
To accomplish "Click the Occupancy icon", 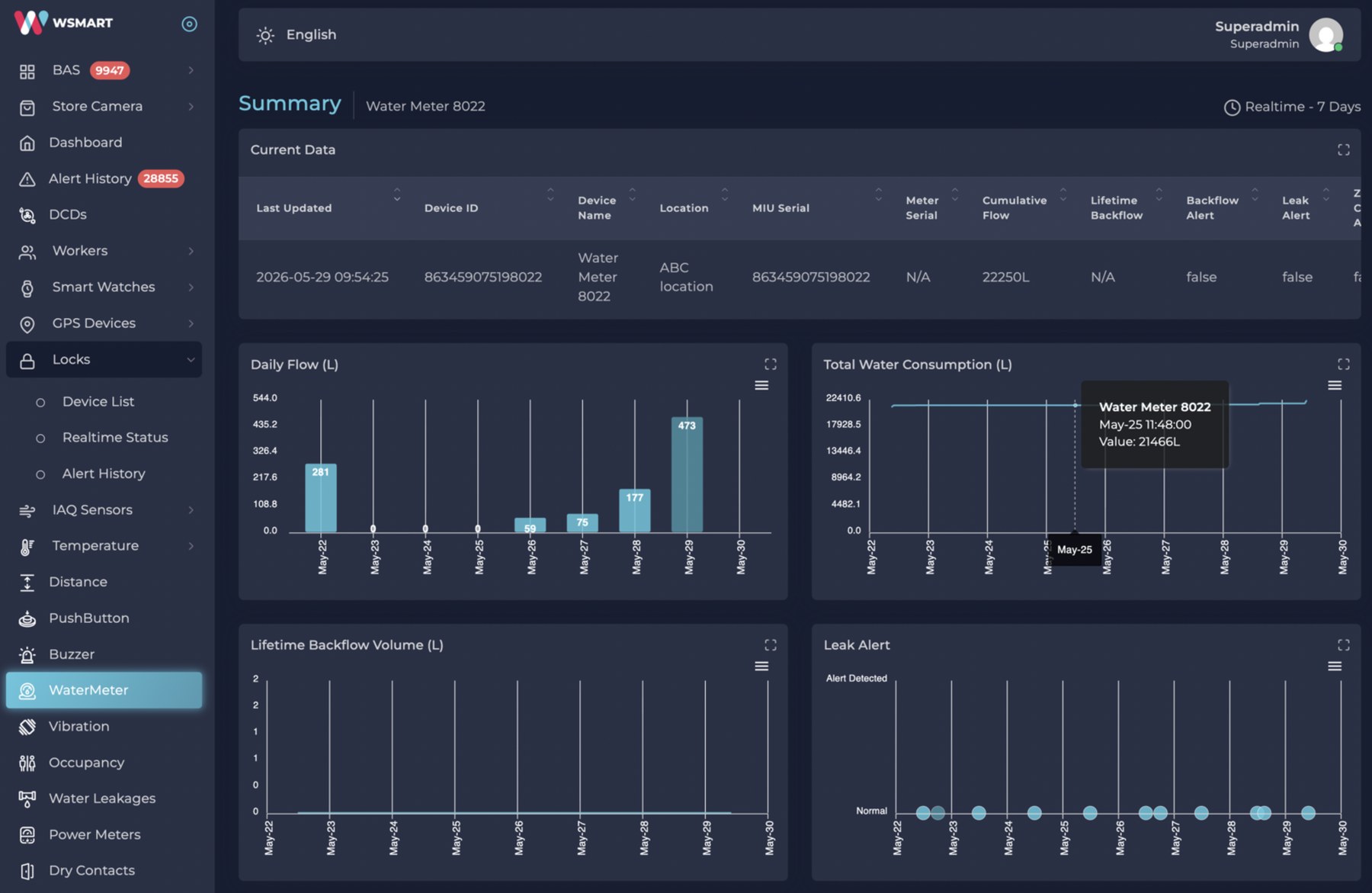I will [x=27, y=763].
